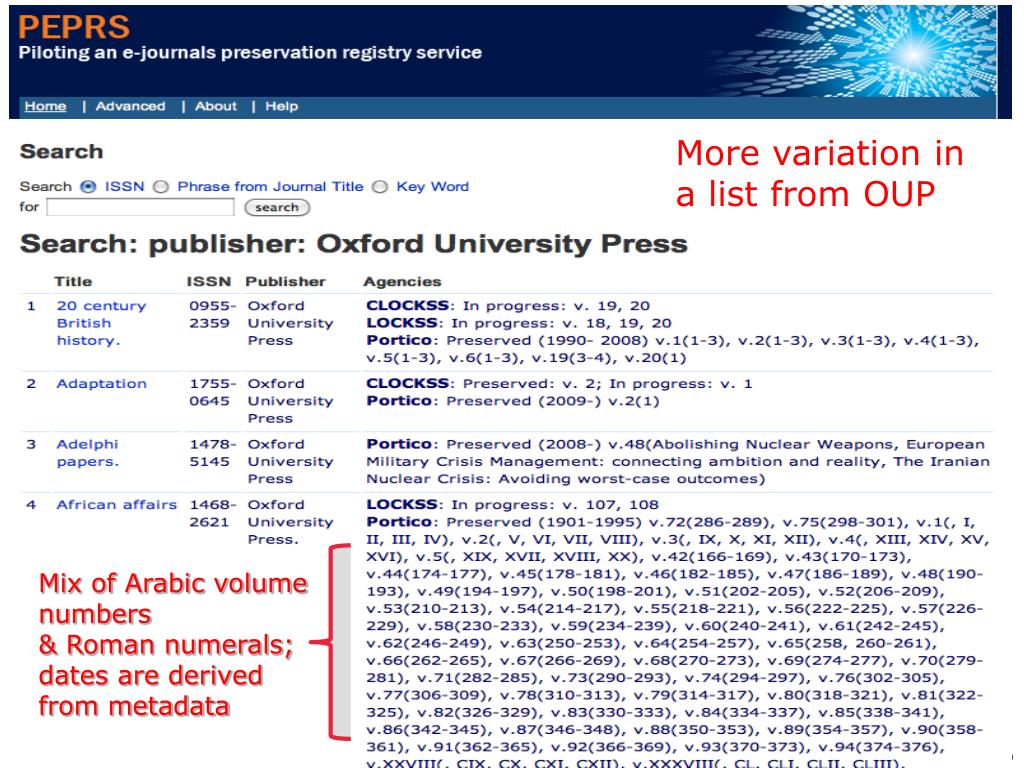
Task: Open the Home navigation link
Action: pyautogui.click(x=45, y=106)
